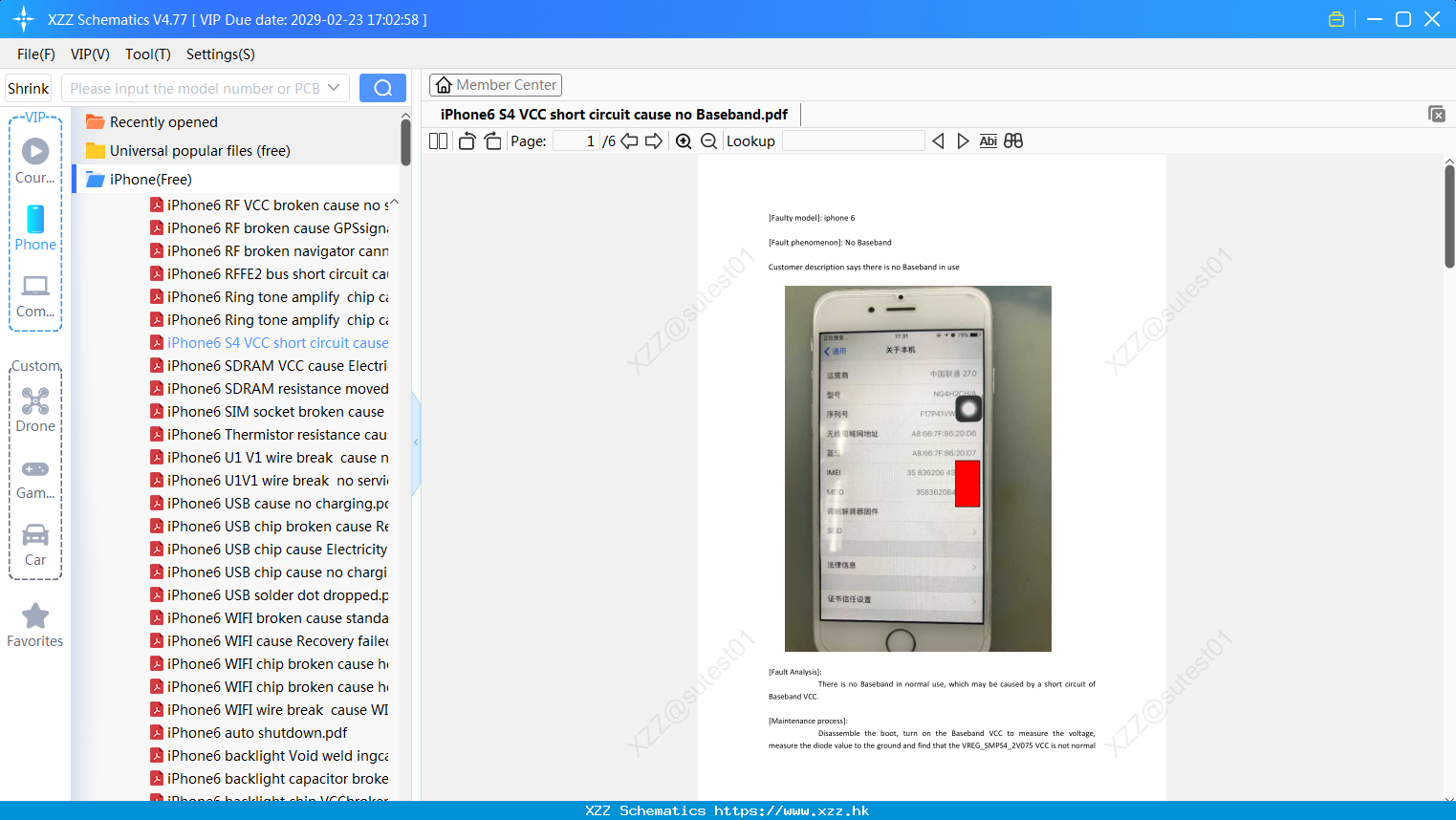1456x820 pixels.
Task: Open the two-page view icon
Action: (x=438, y=140)
